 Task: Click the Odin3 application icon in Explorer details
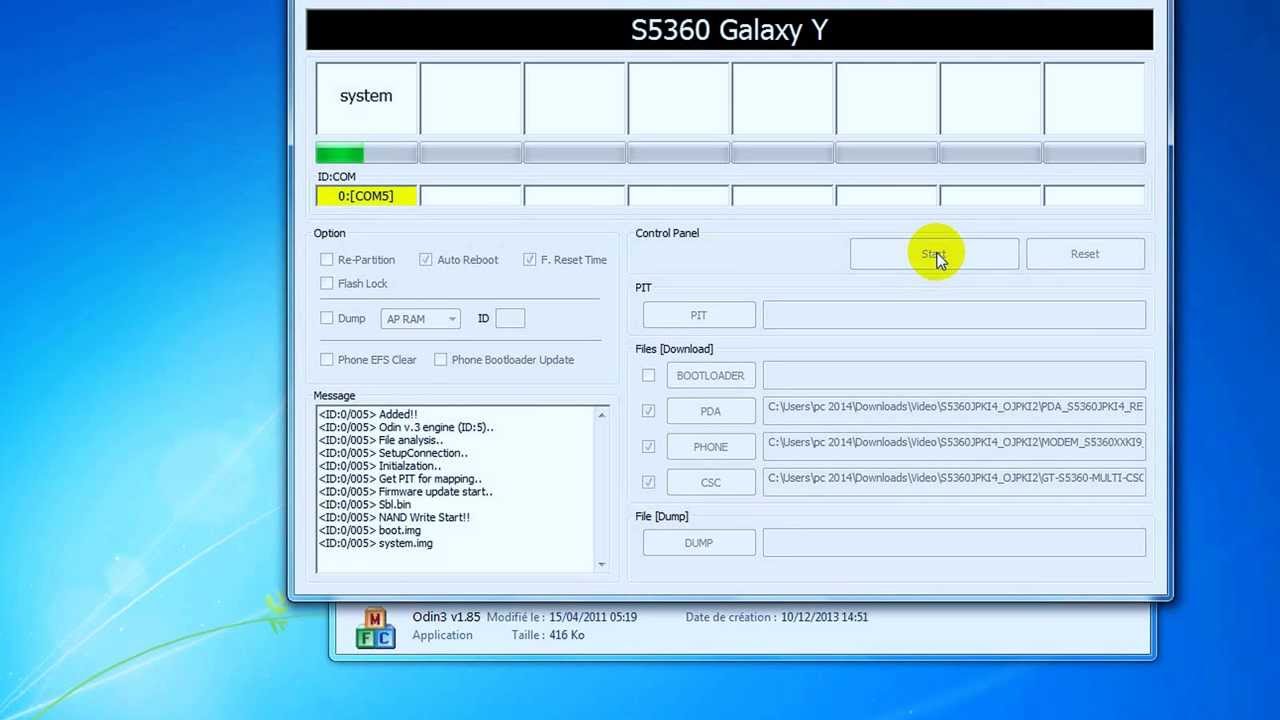point(375,629)
